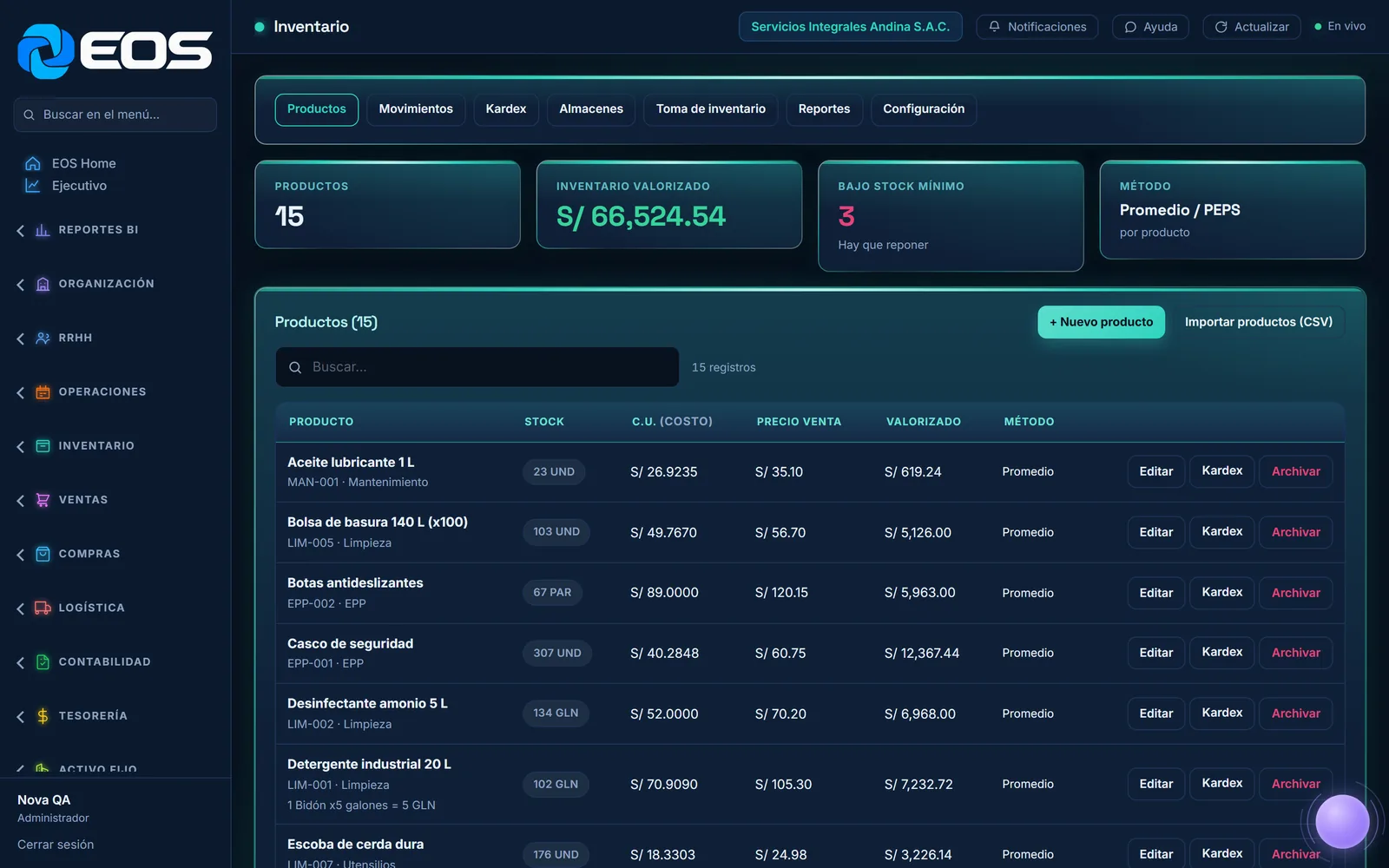The image size is (1389, 868).
Task: Click the 307 UND stock badge
Action: coord(557,653)
